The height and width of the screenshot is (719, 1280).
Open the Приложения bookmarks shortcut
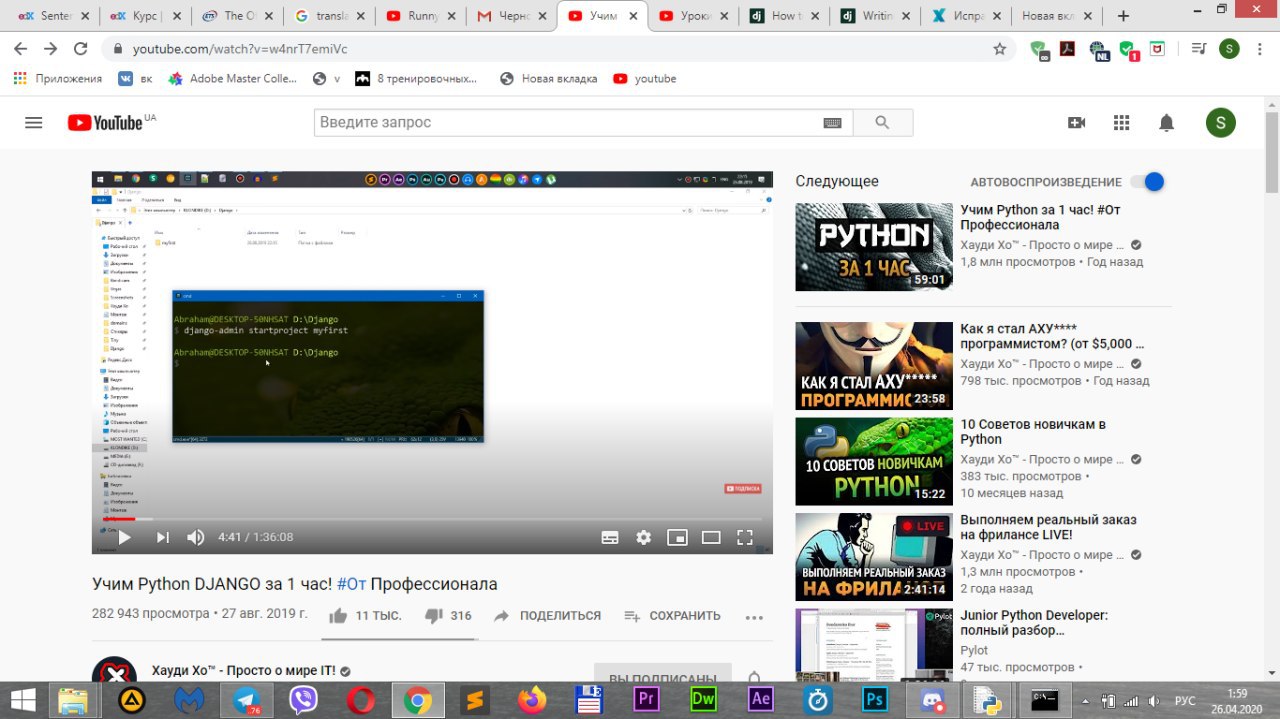pos(58,79)
